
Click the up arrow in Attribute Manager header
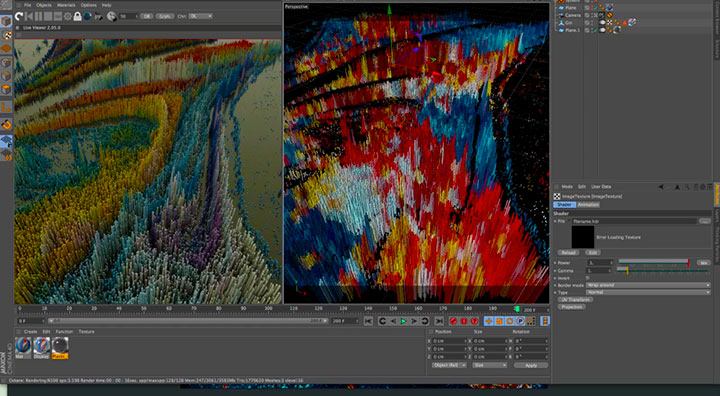pyautogui.click(x=677, y=187)
